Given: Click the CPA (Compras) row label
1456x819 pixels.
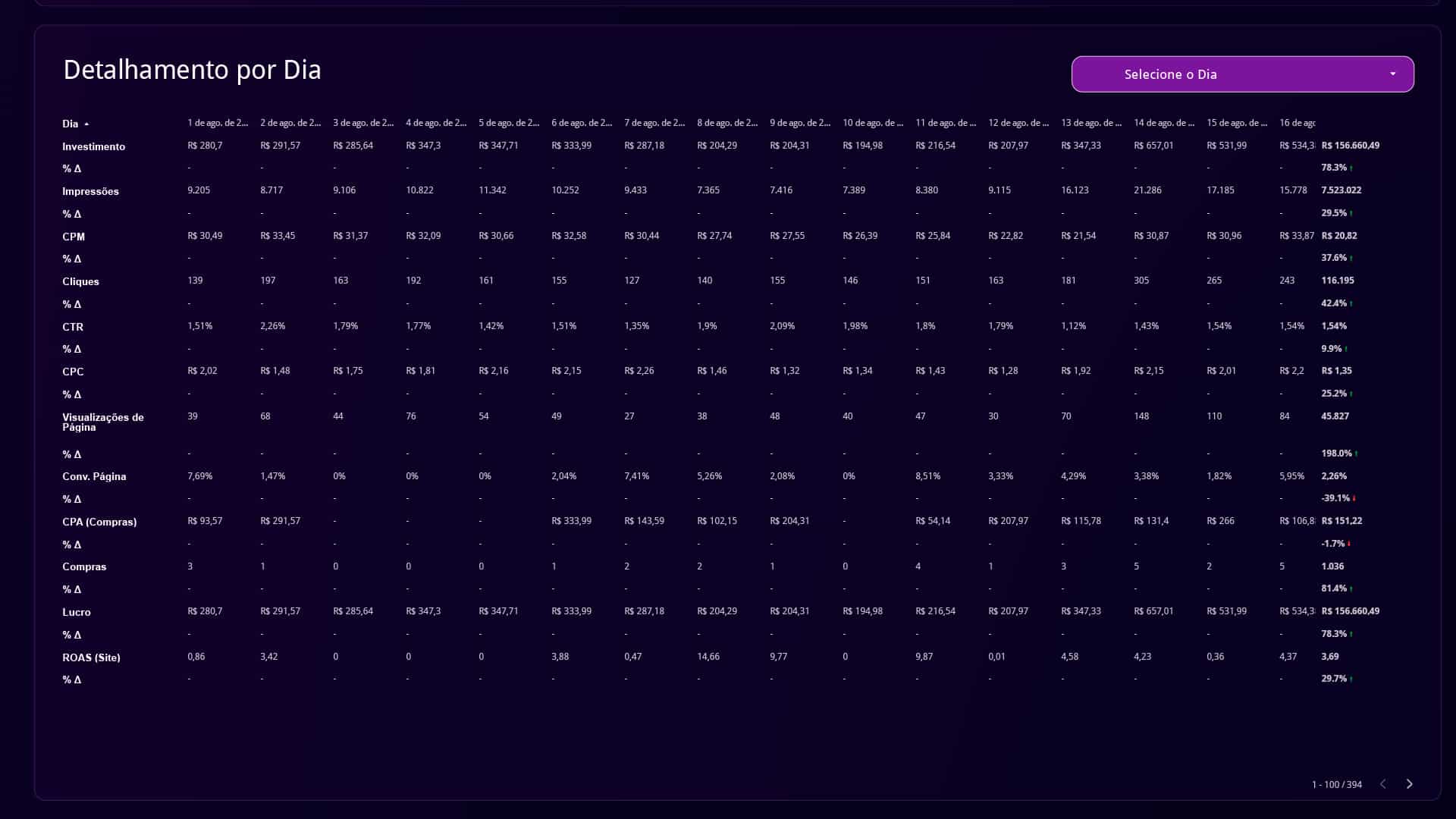Looking at the screenshot, I should 99,522.
